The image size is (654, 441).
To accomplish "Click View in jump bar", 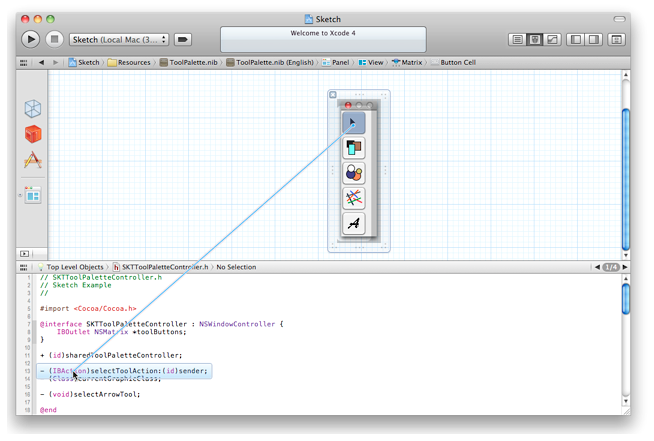I will [371, 63].
